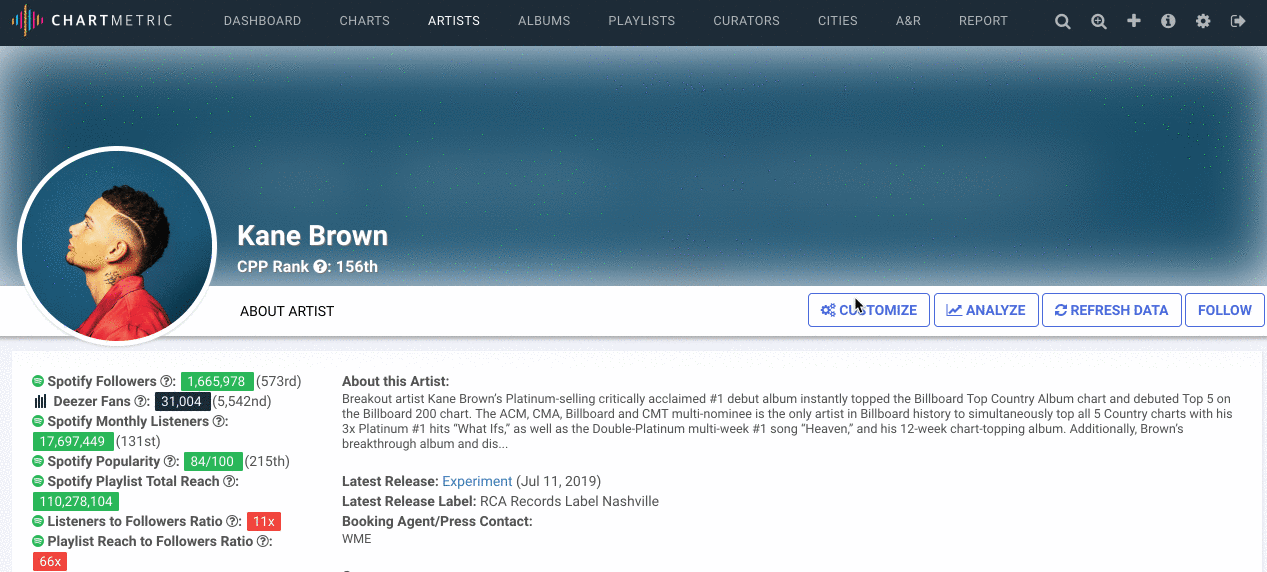This screenshot has width=1267, height=572.
Task: Open the A&R menu item
Action: pos(908,21)
